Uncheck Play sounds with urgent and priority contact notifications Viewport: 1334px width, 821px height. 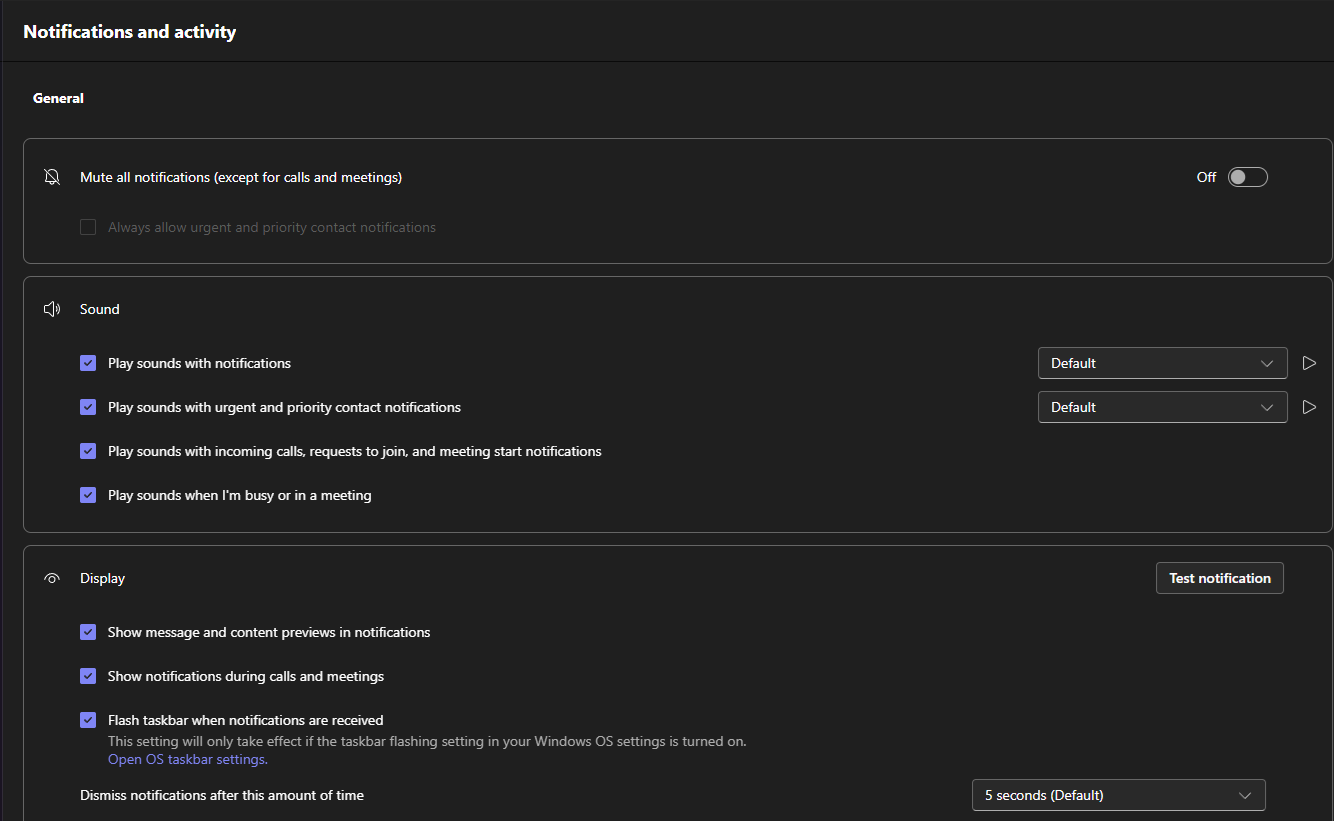click(88, 407)
